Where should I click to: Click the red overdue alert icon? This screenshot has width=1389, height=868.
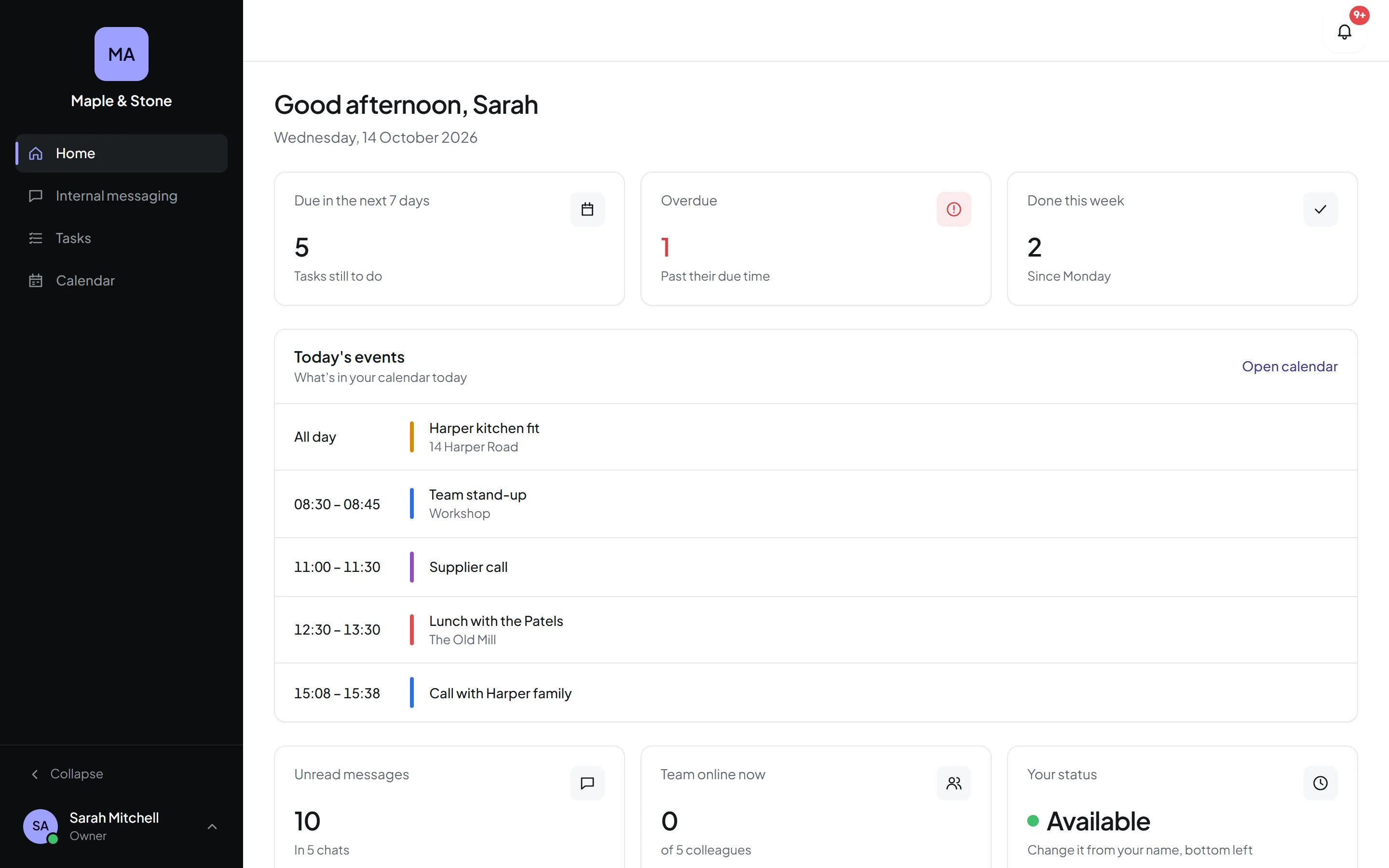click(953, 209)
